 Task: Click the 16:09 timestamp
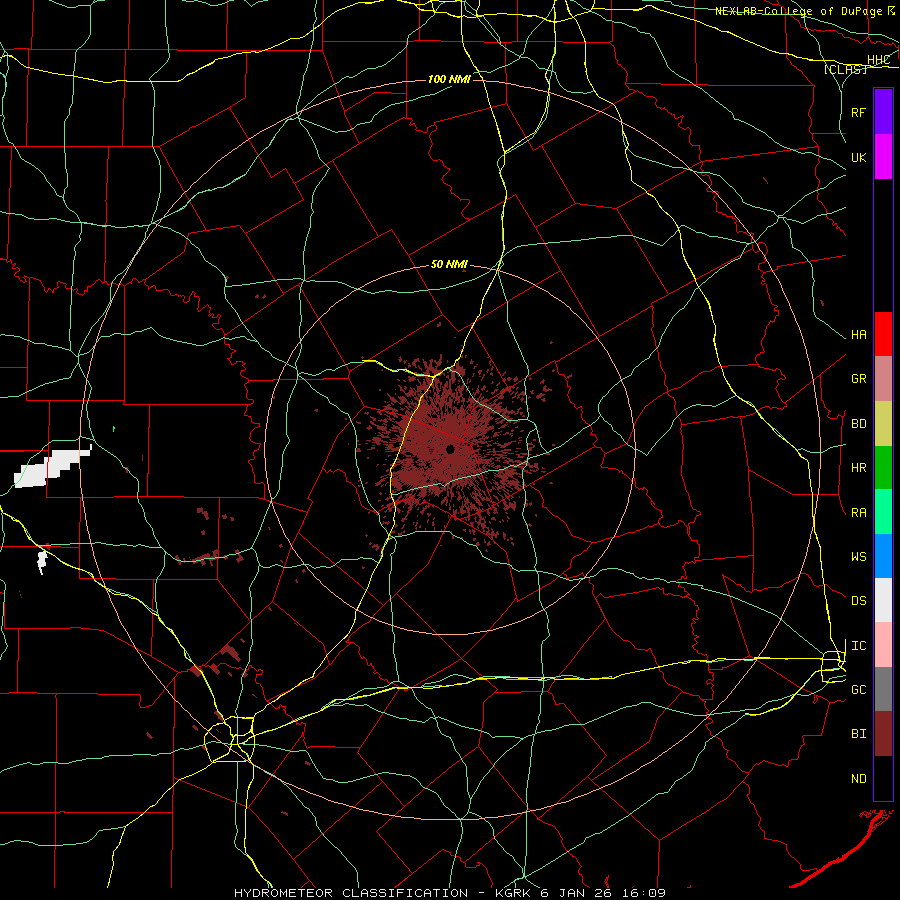(642, 893)
